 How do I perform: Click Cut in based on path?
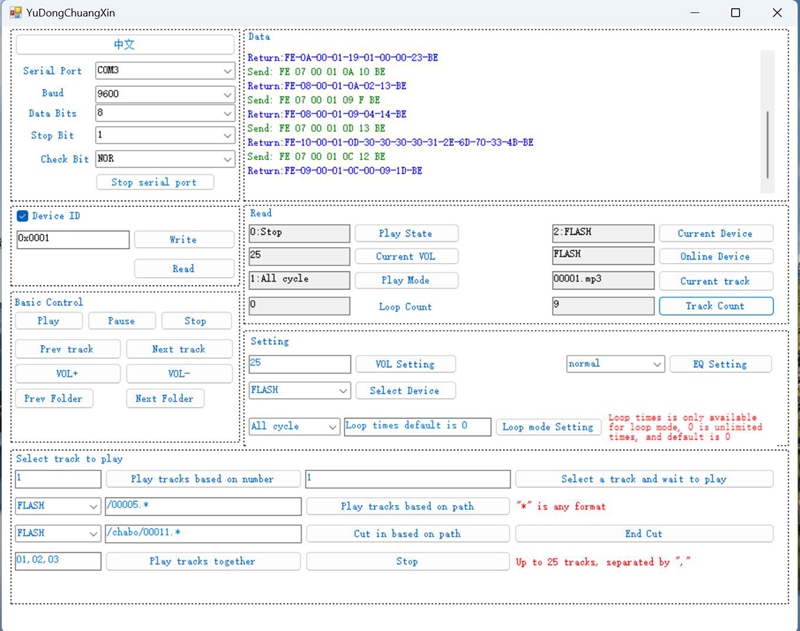click(x=408, y=534)
